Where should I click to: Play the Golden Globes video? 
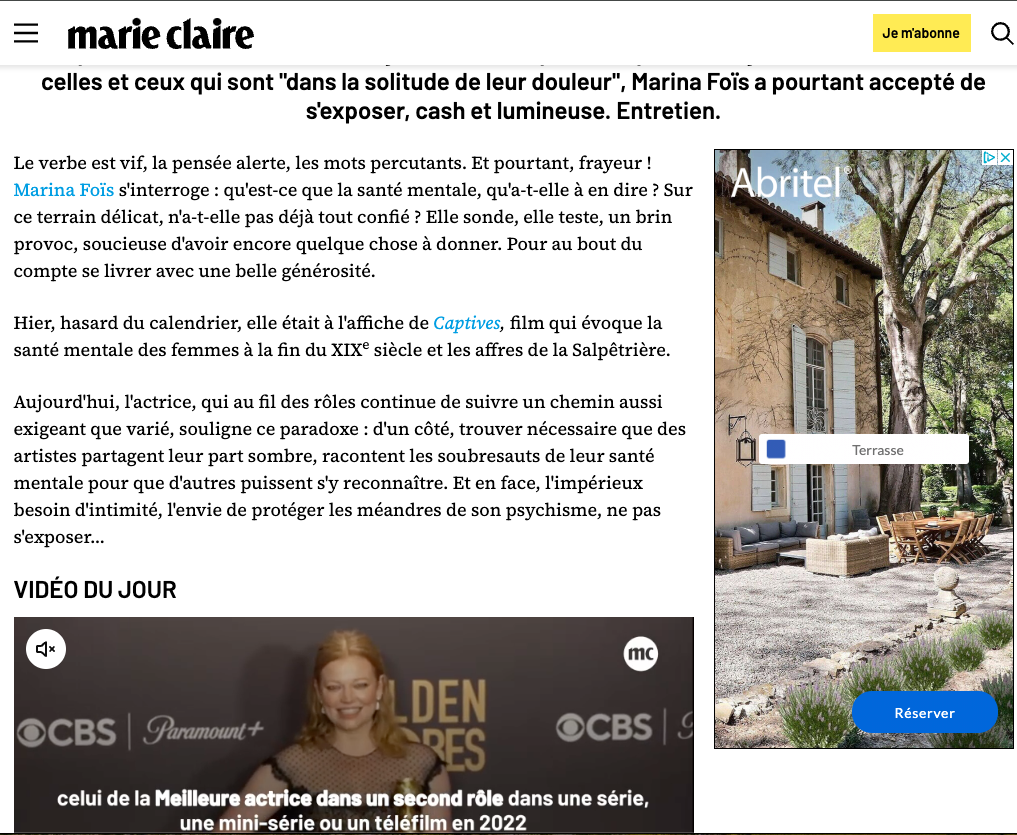(353, 725)
